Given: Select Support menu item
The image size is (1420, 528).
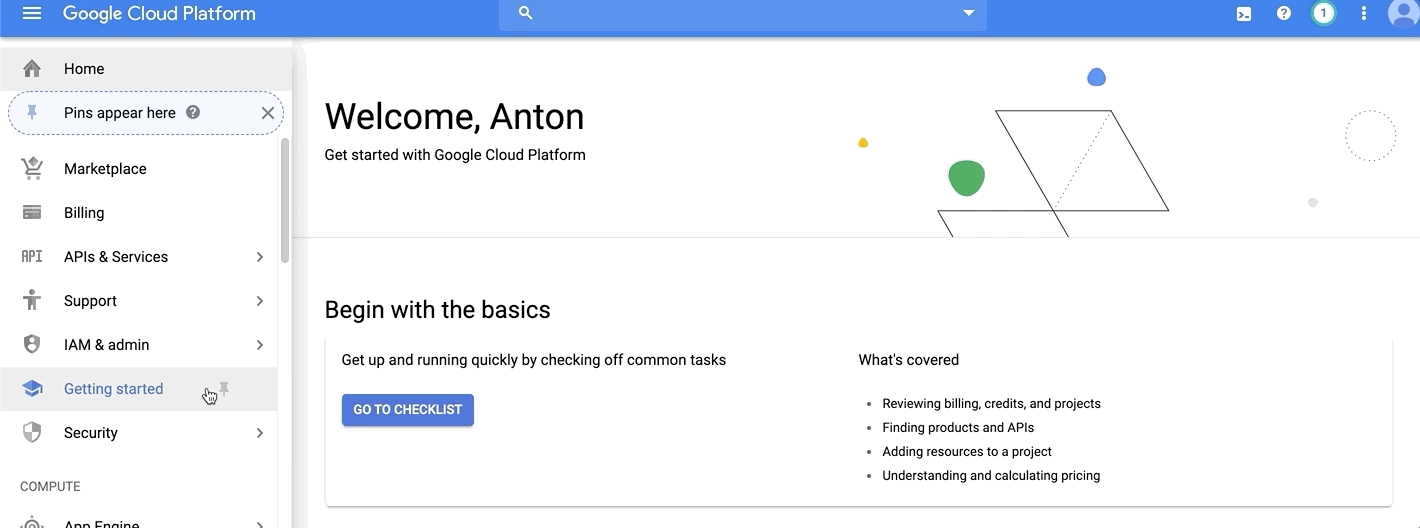Looking at the screenshot, I should point(139,301).
